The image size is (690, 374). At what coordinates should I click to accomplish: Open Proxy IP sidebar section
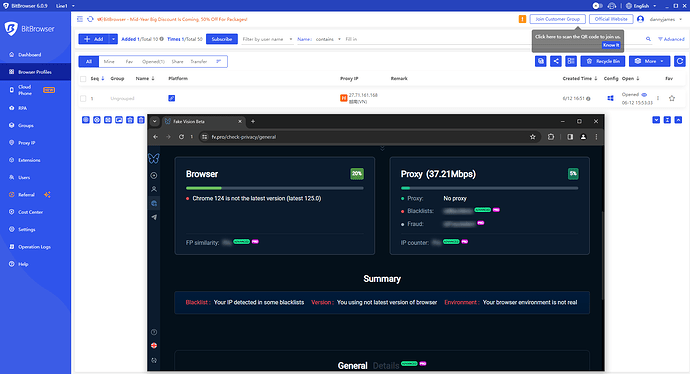pyautogui.click(x=26, y=143)
